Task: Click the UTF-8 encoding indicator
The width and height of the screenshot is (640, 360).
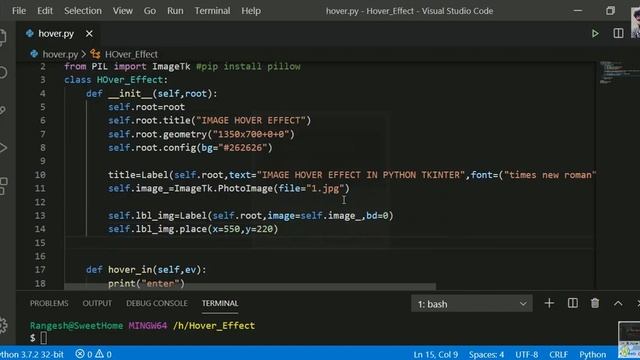Action: point(527,354)
